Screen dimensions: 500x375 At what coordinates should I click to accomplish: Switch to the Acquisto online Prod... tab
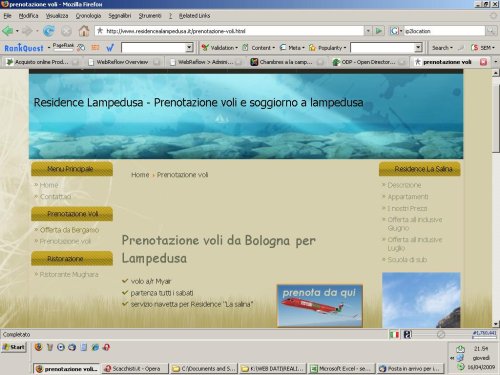(41, 62)
